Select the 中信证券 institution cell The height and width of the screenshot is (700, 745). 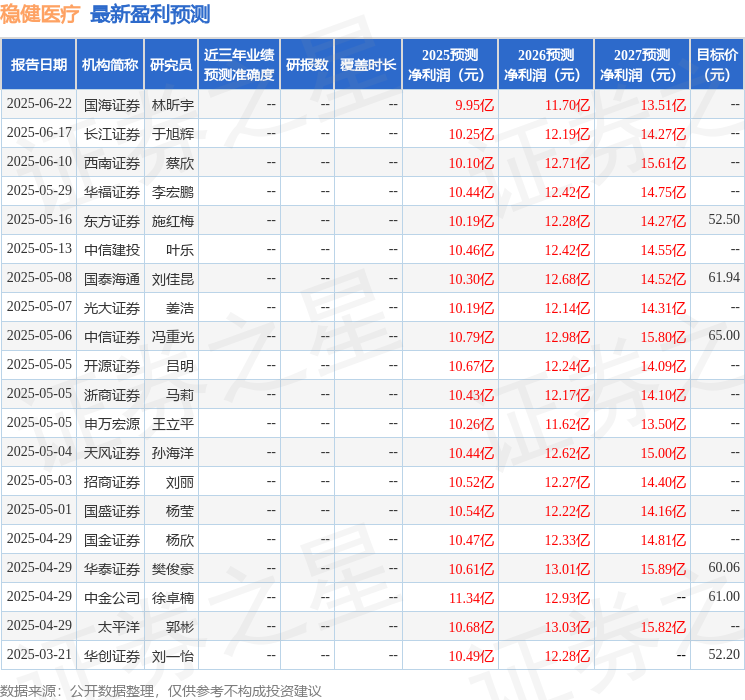coord(112,337)
